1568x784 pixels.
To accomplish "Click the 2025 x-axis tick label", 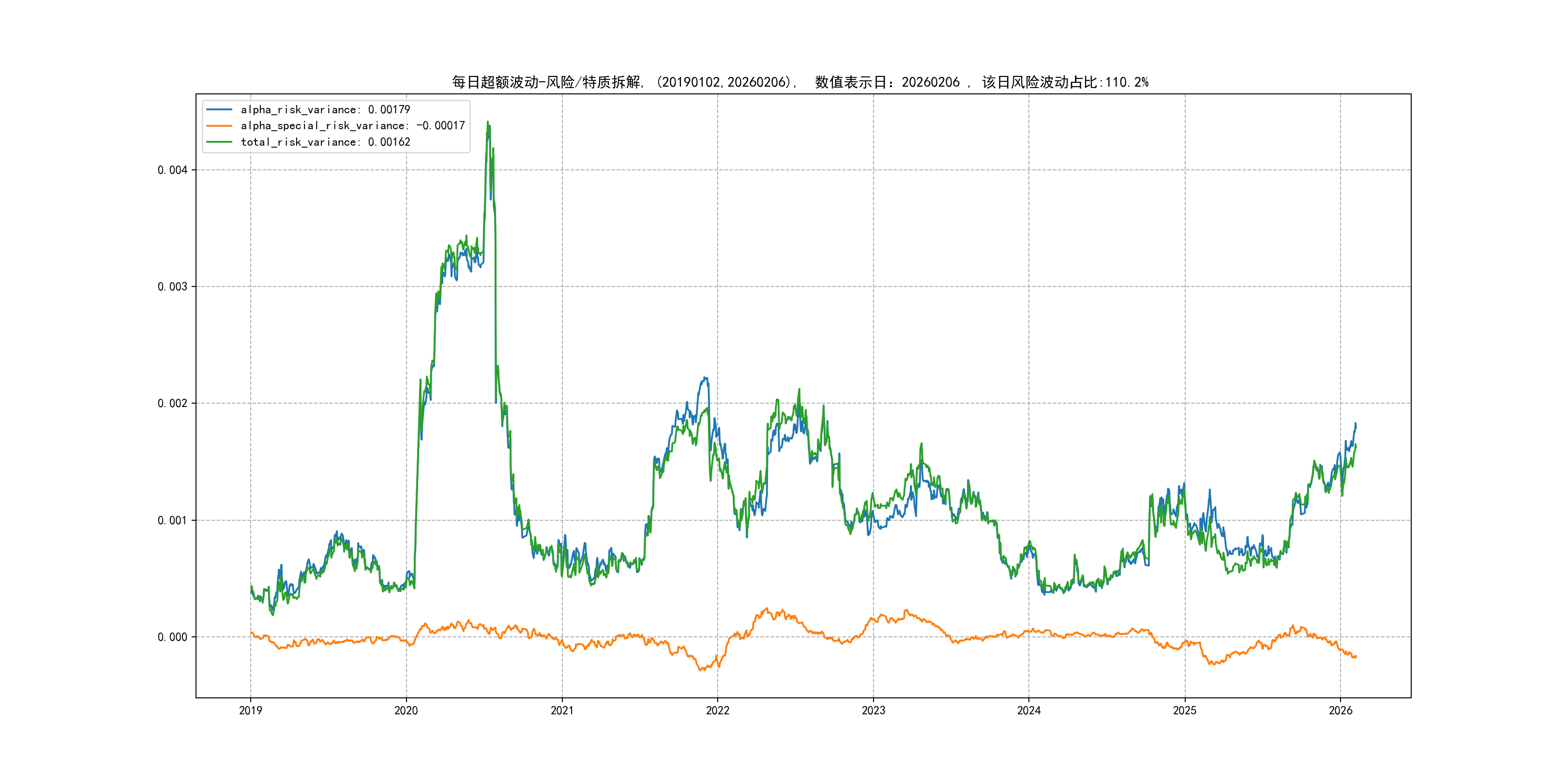I will click(x=1185, y=710).
